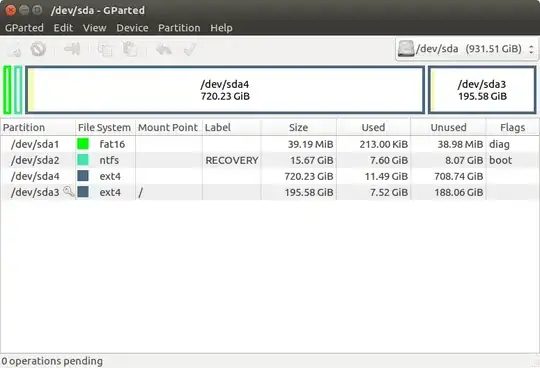
Task: Click the key lock icon beside /dev/sda3
Action: [x=69, y=191]
